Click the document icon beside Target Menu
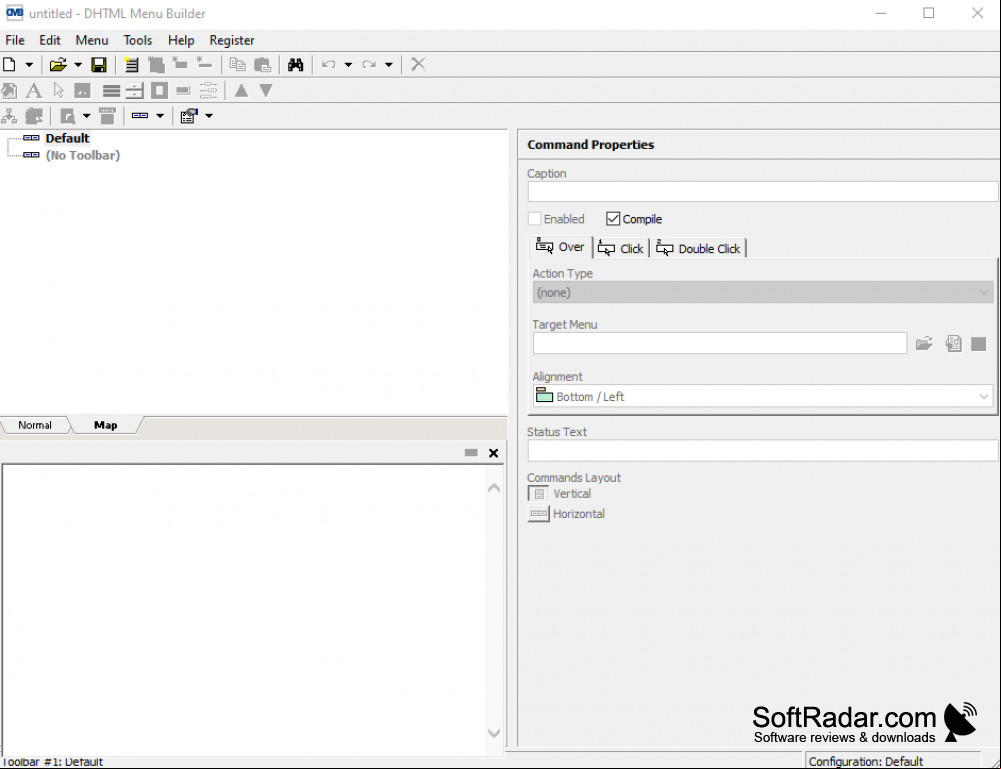The width and height of the screenshot is (1001, 769). click(x=953, y=344)
